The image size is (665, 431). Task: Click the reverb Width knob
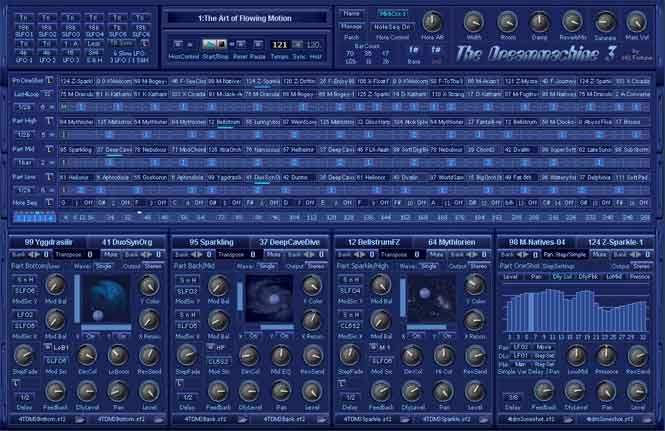(x=474, y=22)
